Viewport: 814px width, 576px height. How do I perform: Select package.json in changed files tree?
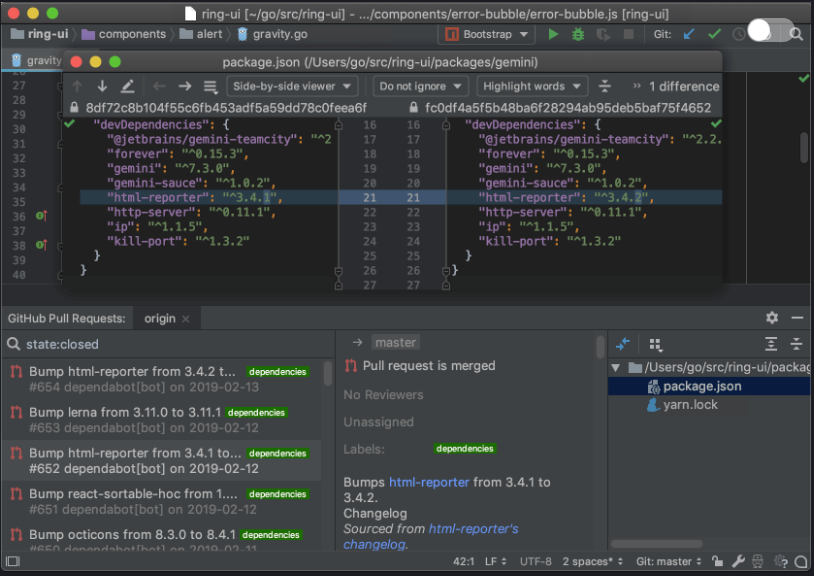pyautogui.click(x=709, y=386)
